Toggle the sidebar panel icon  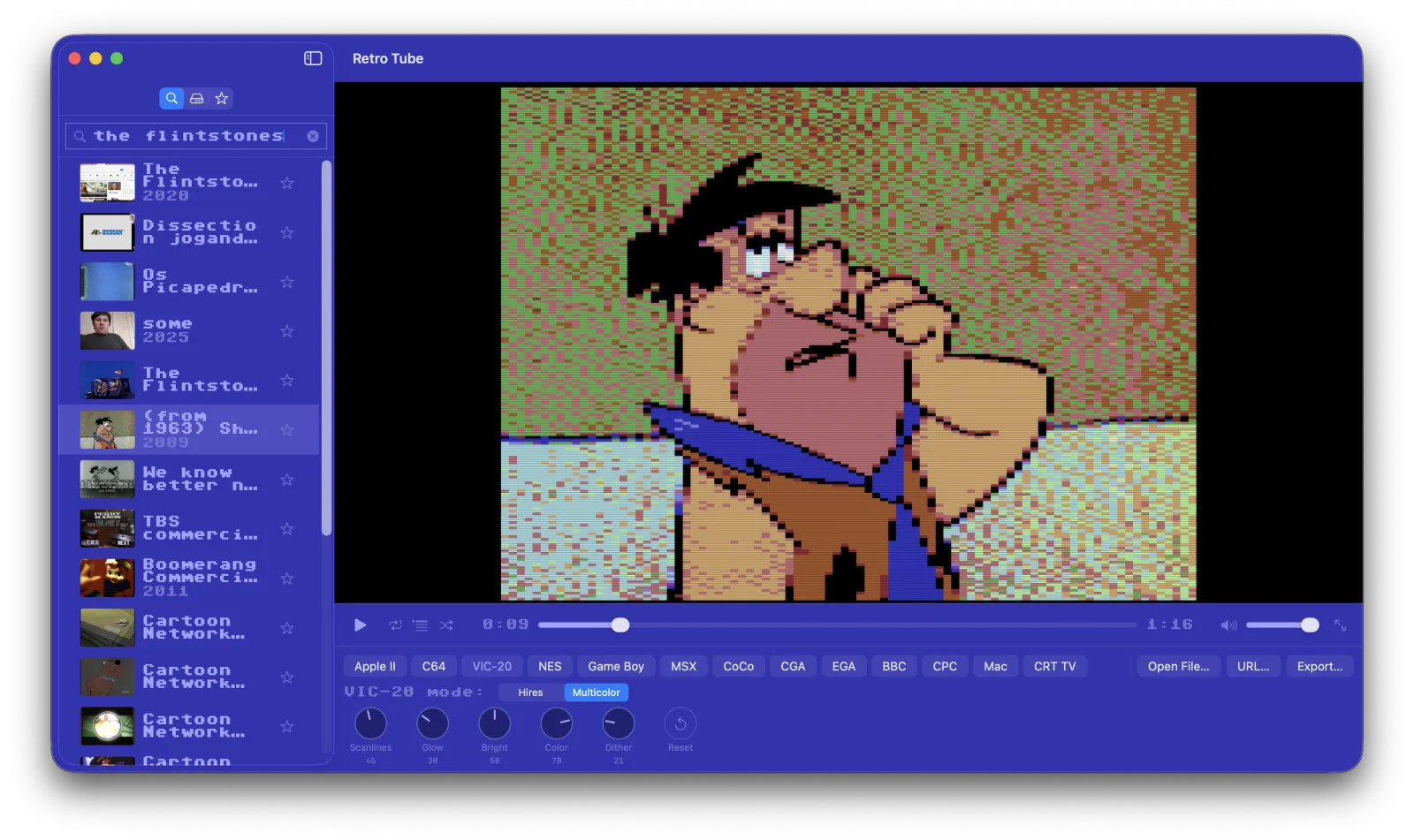click(x=313, y=58)
